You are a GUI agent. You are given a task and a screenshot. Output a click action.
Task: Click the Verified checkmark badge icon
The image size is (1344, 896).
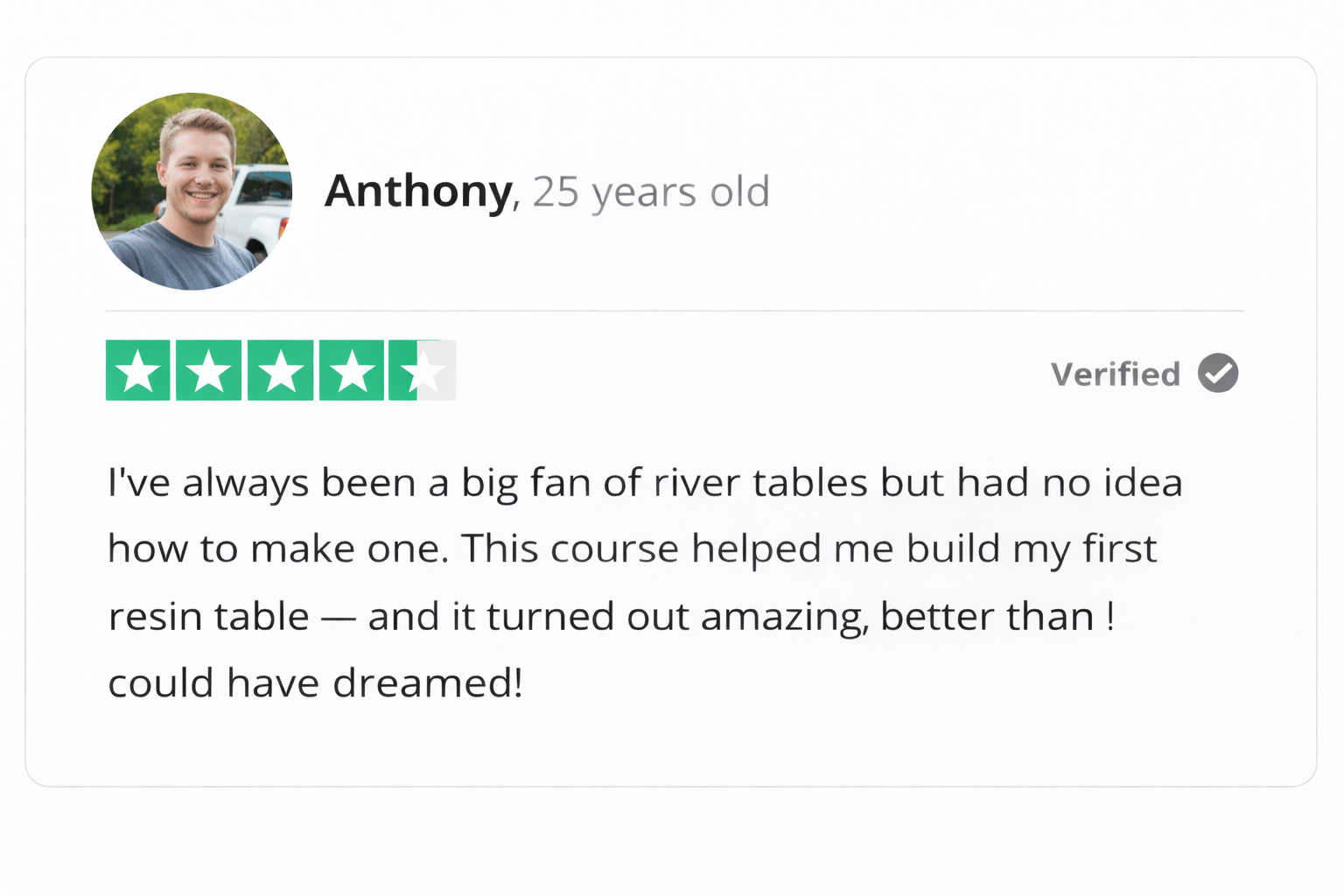point(1218,374)
